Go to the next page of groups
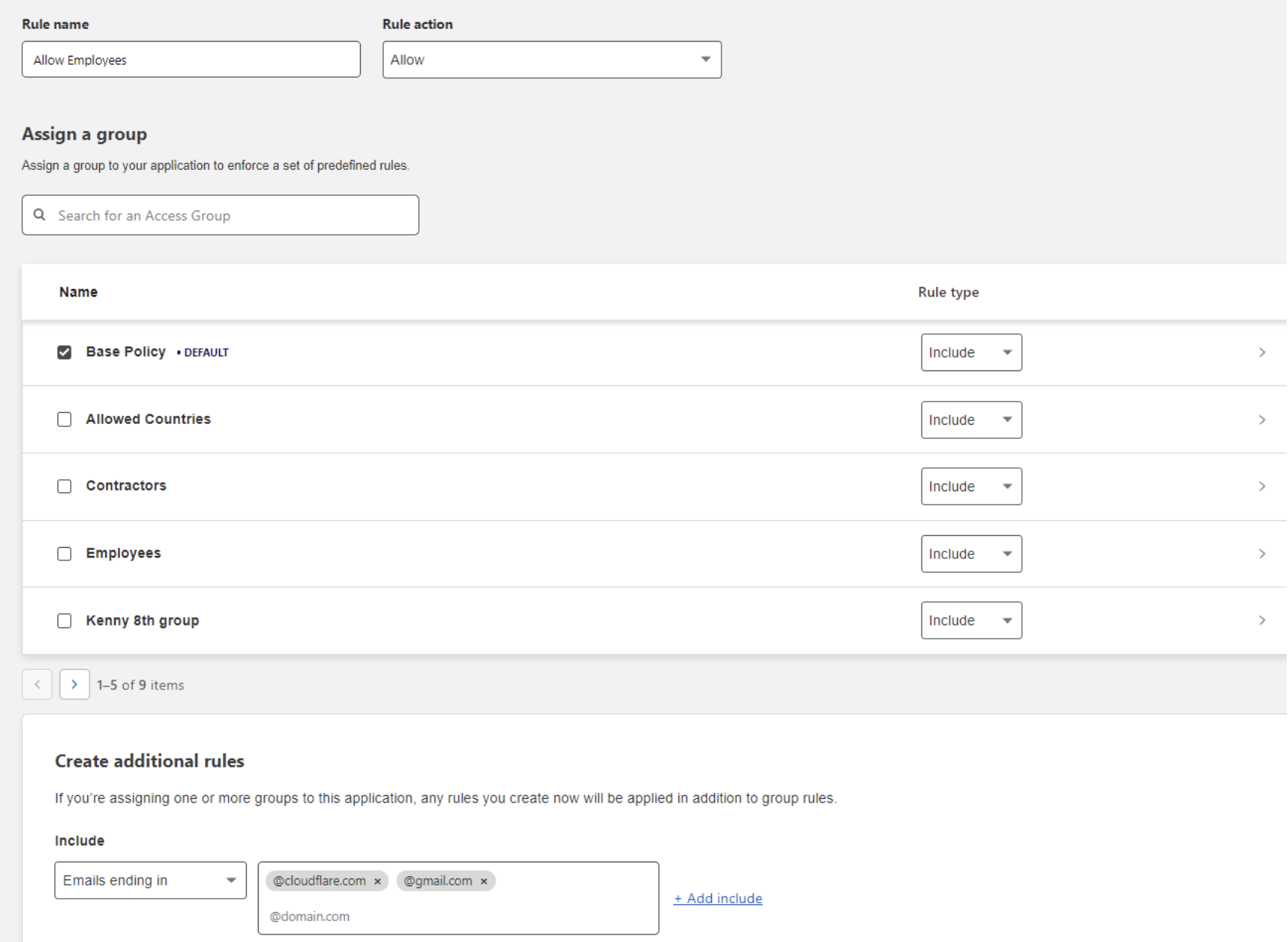 coord(75,684)
